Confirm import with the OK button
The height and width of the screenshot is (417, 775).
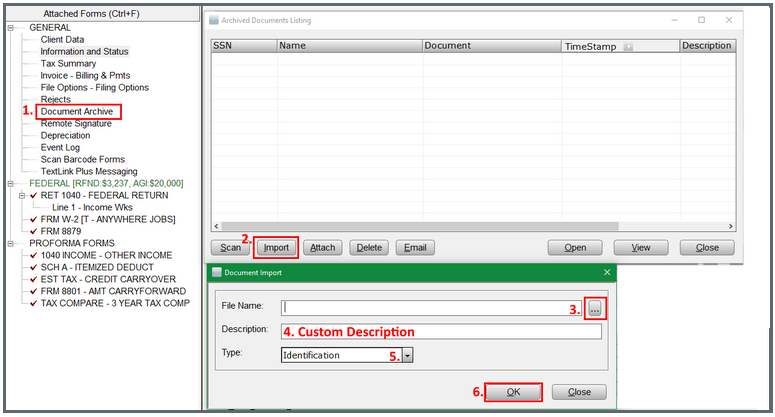coord(513,392)
